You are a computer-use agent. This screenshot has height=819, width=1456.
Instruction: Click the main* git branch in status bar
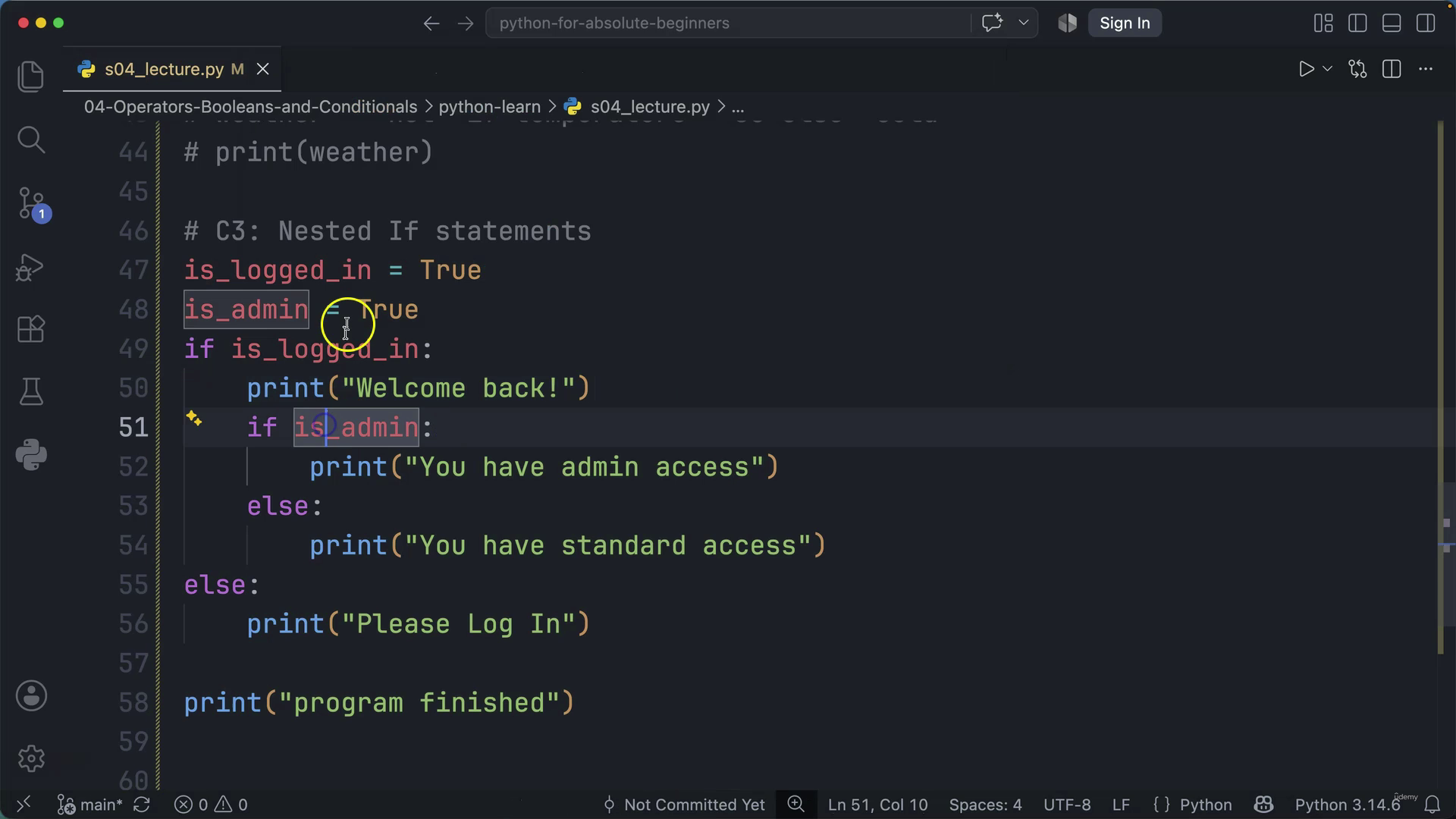pyautogui.click(x=90, y=805)
